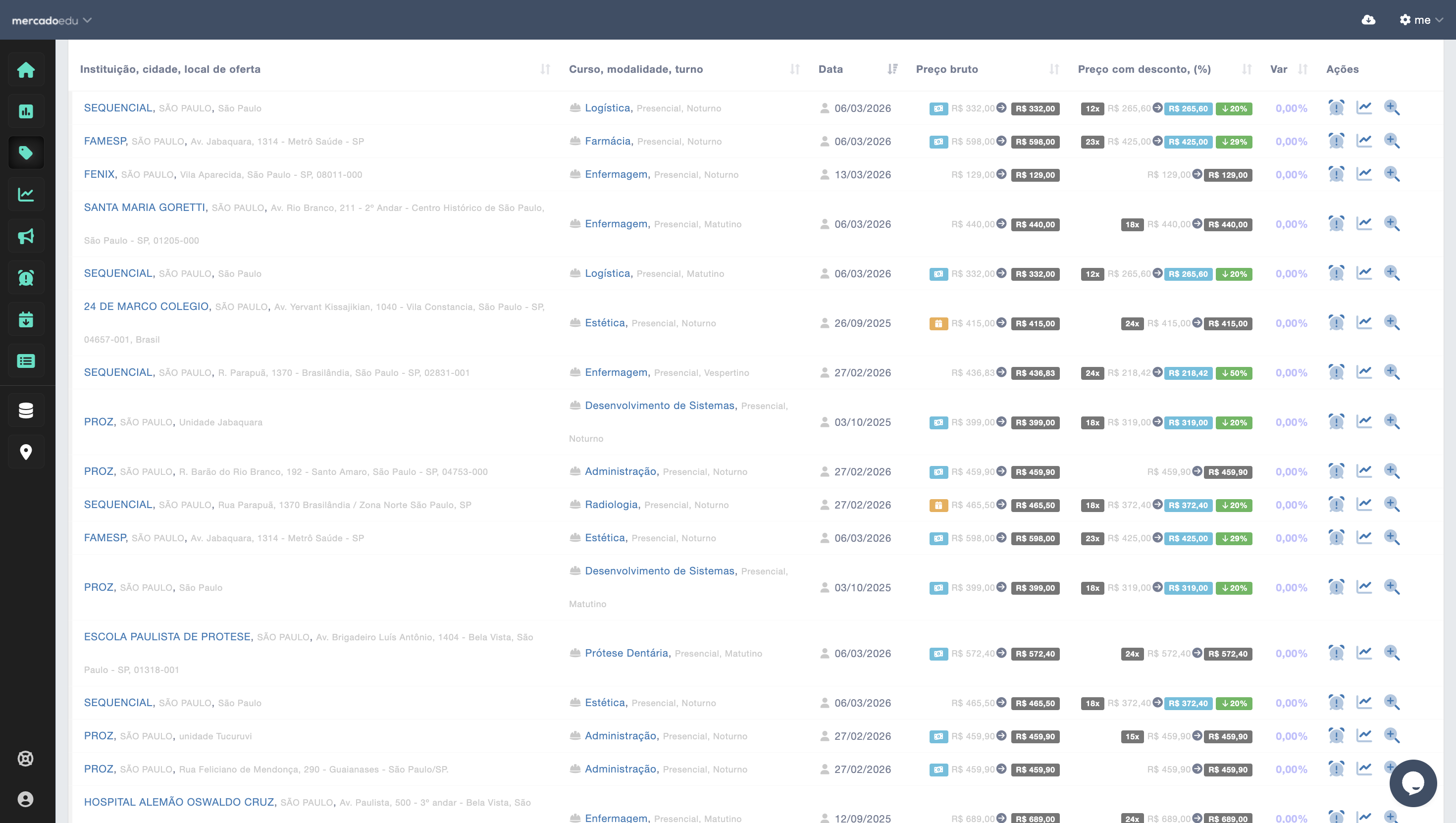Open FAMESP institution link in Farmácia row
1456x823 pixels.
point(105,141)
